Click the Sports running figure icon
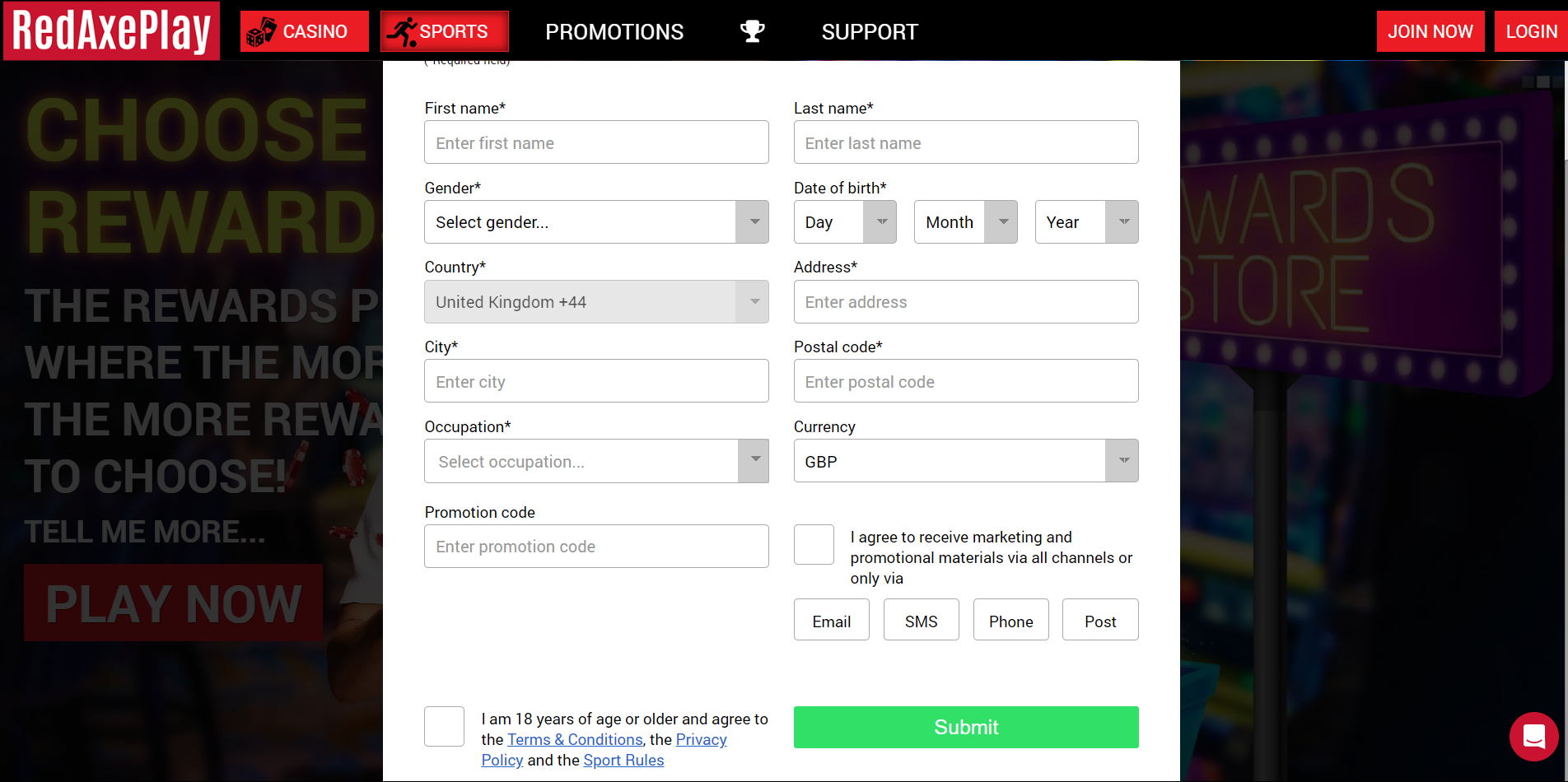Screen dimensions: 1568x782 click(x=402, y=32)
